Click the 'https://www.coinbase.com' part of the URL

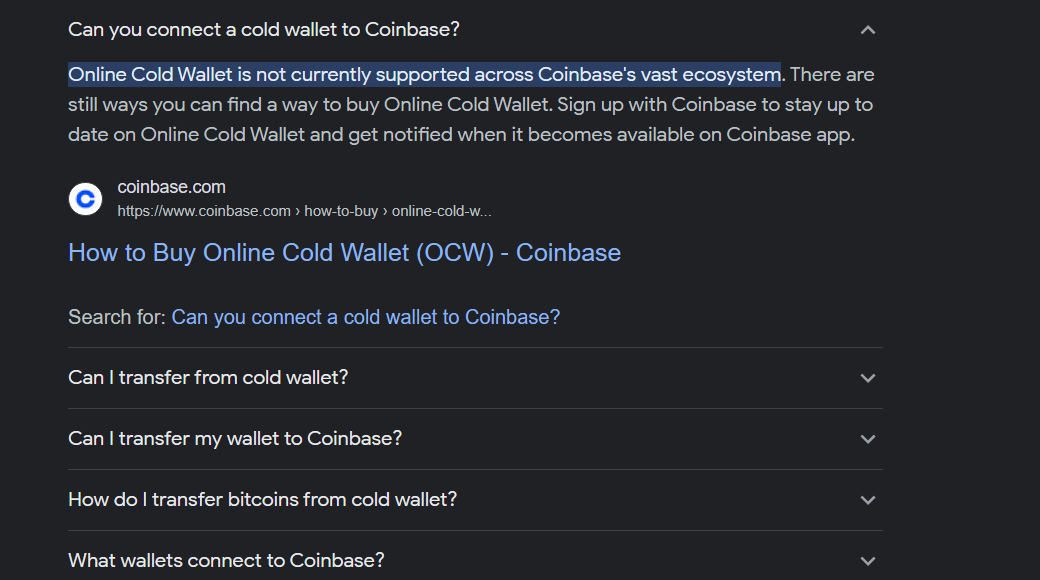204,211
